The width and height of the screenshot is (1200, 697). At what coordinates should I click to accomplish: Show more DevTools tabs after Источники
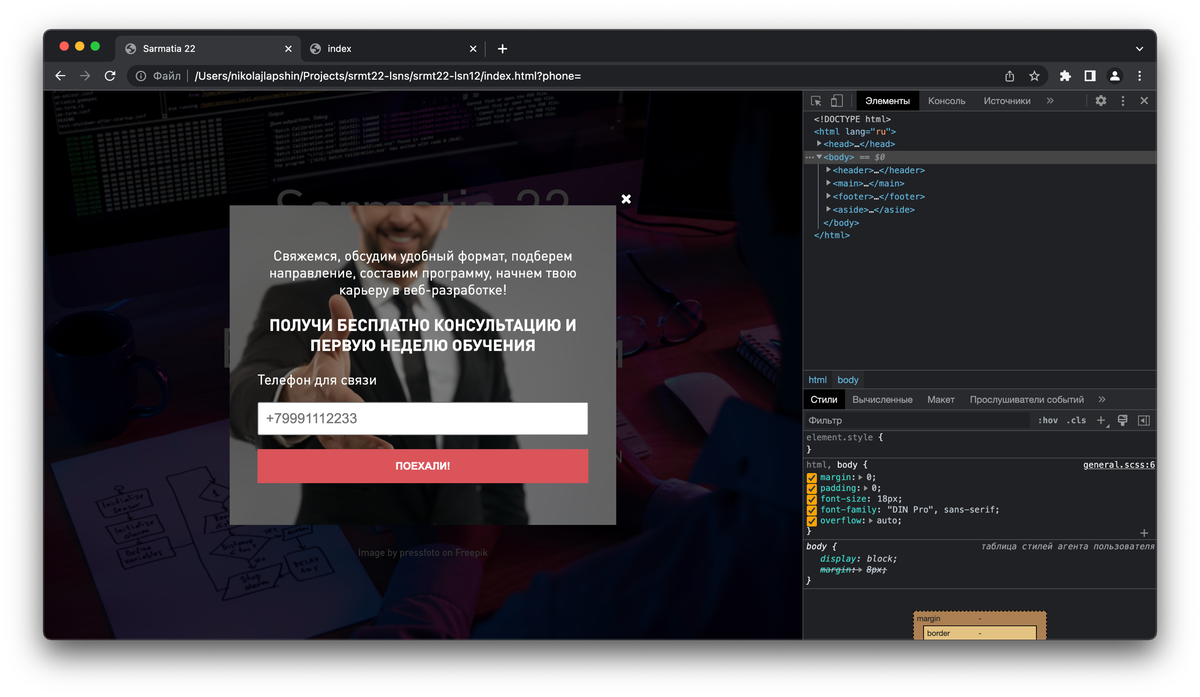point(1050,101)
